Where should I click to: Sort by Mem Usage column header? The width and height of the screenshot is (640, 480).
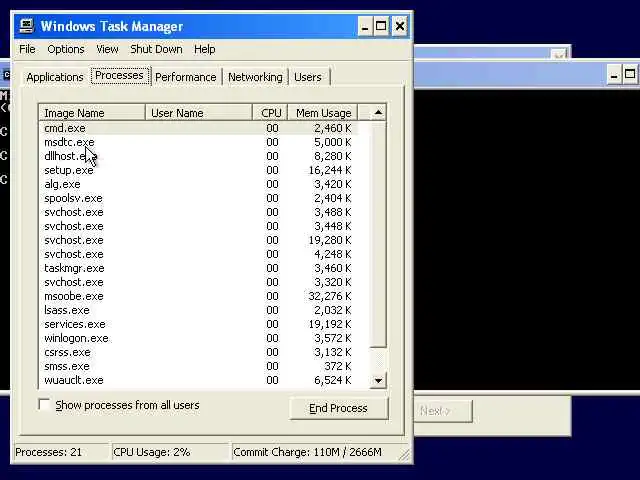click(323, 113)
